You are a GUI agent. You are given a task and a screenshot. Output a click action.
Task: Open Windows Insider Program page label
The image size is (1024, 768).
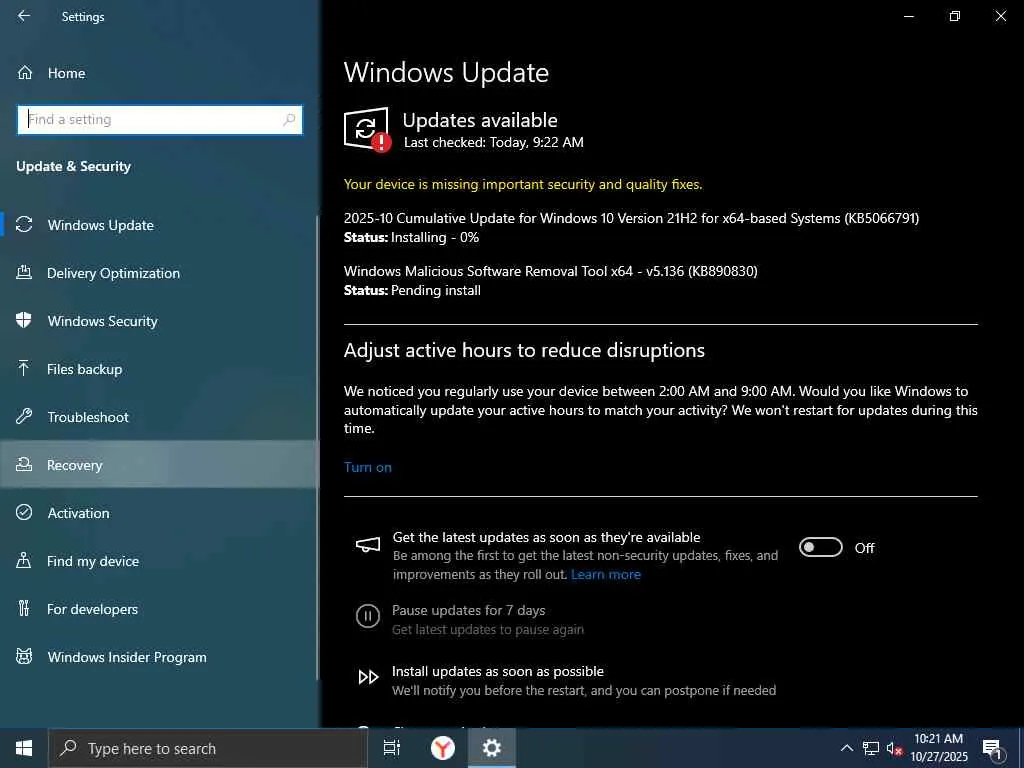(x=127, y=657)
